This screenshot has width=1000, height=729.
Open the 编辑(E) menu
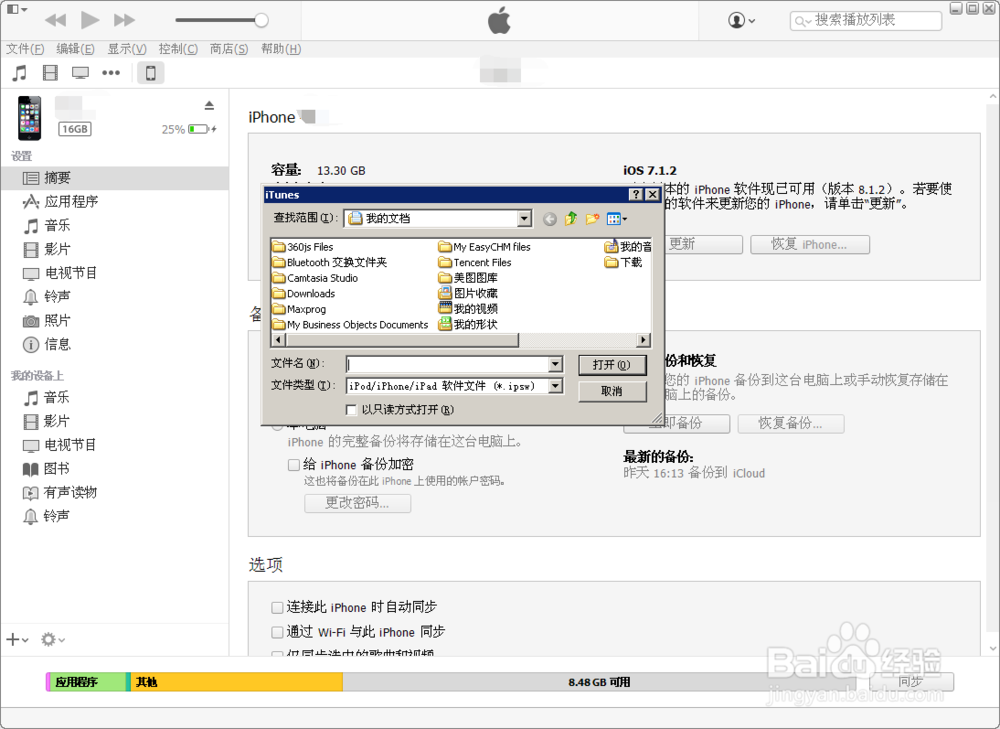75,49
